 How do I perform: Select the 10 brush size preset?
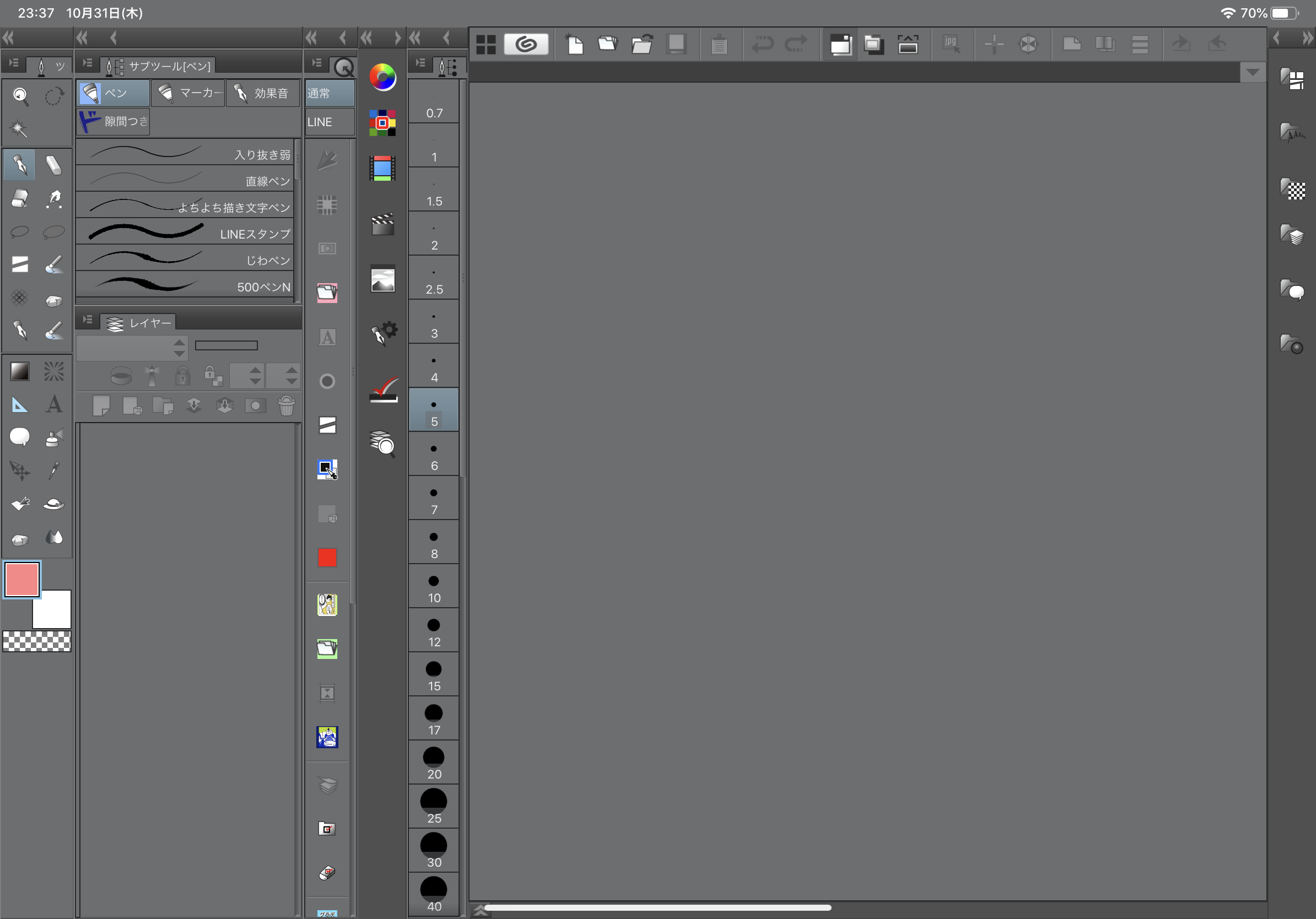[x=434, y=587]
